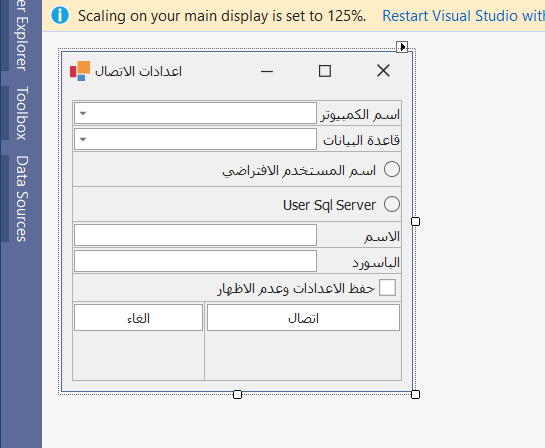Select the bottom-center resize handle of the form
The image size is (545, 448).
point(237,394)
